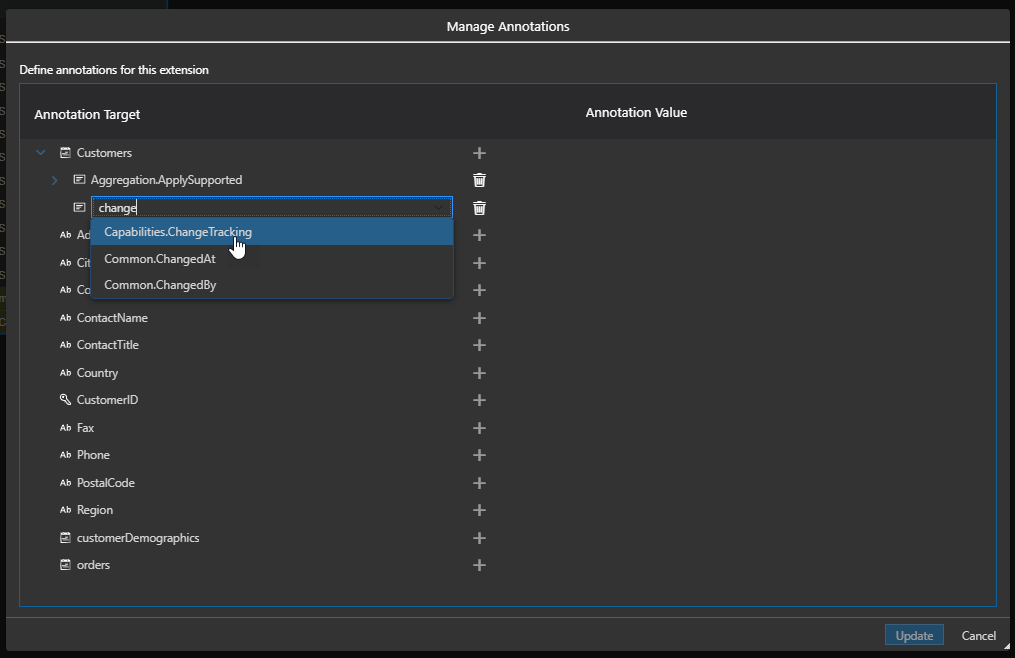Click the customerDemographics navigation icon

[65, 538]
